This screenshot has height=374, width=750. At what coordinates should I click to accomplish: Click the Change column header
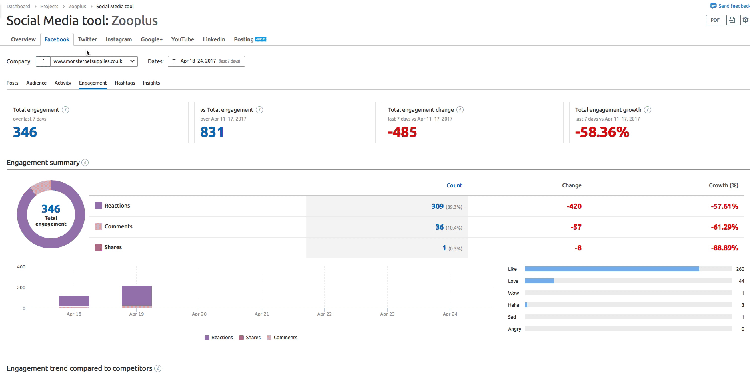572,185
